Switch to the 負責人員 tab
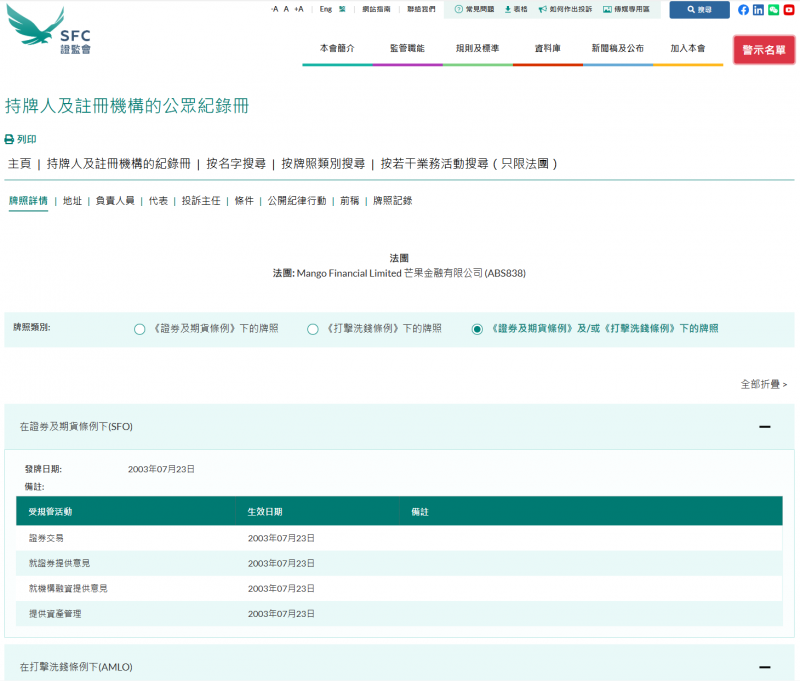Viewport: 800px width, 681px height. pos(115,201)
